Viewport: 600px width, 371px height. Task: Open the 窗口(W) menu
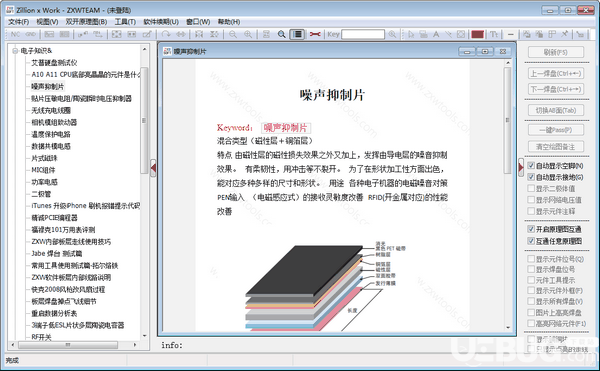pos(198,22)
